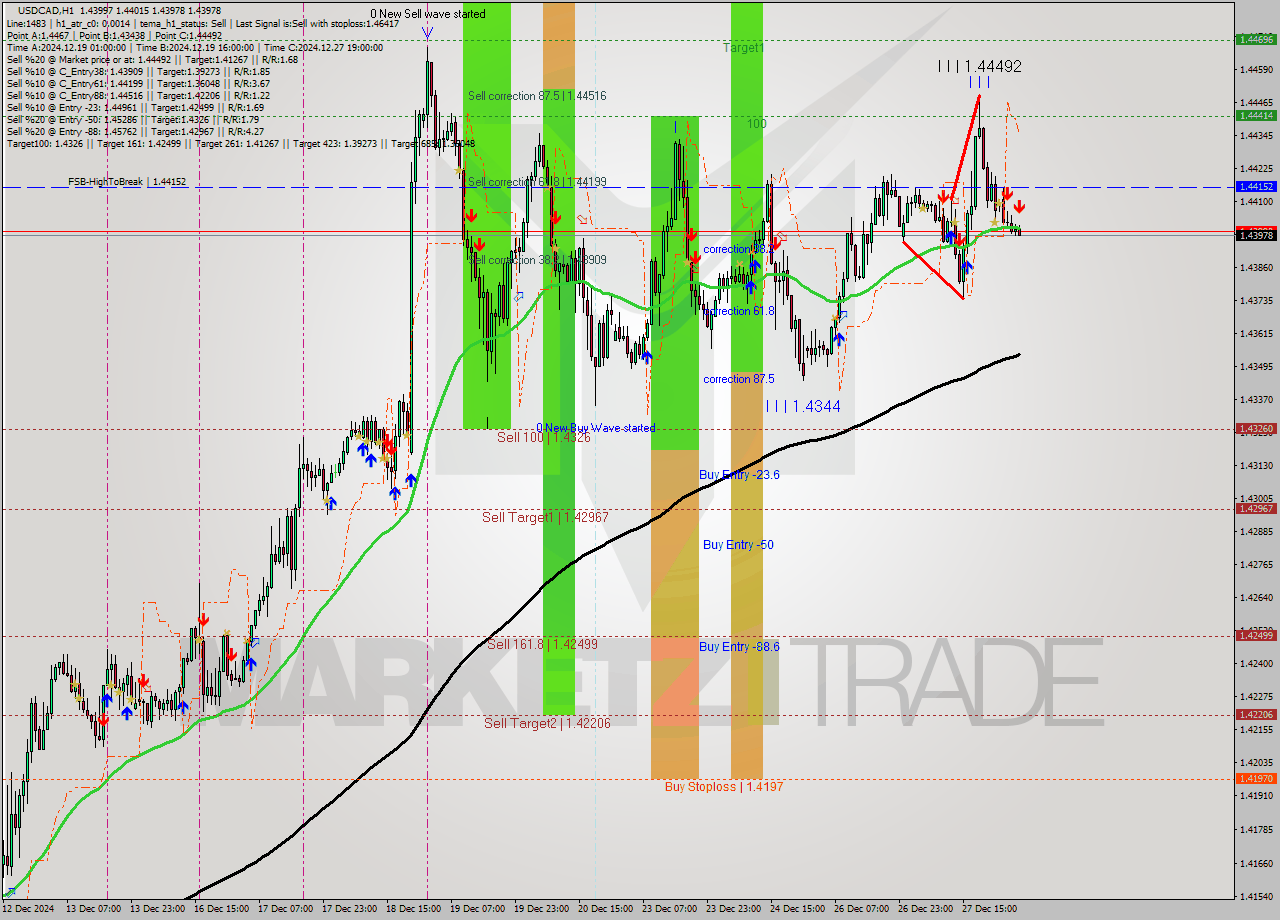Screen dimensions: 1280x920
Task: Click the 1.43005 price axis value
Action: (x=1256, y=498)
